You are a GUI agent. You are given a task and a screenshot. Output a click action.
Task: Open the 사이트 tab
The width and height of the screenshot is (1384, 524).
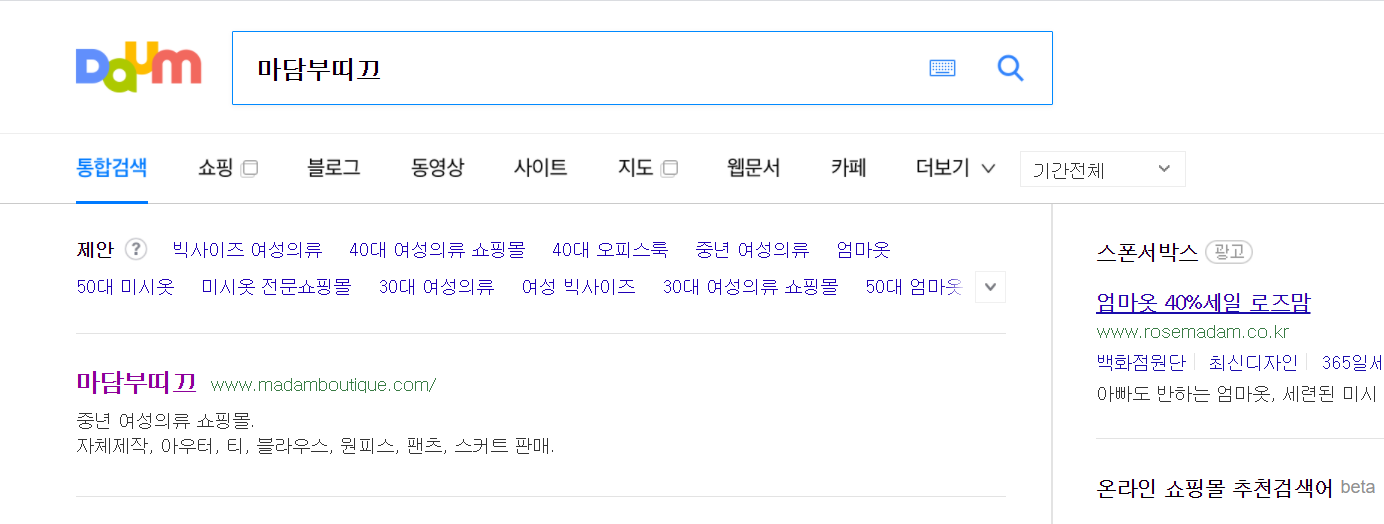541,168
